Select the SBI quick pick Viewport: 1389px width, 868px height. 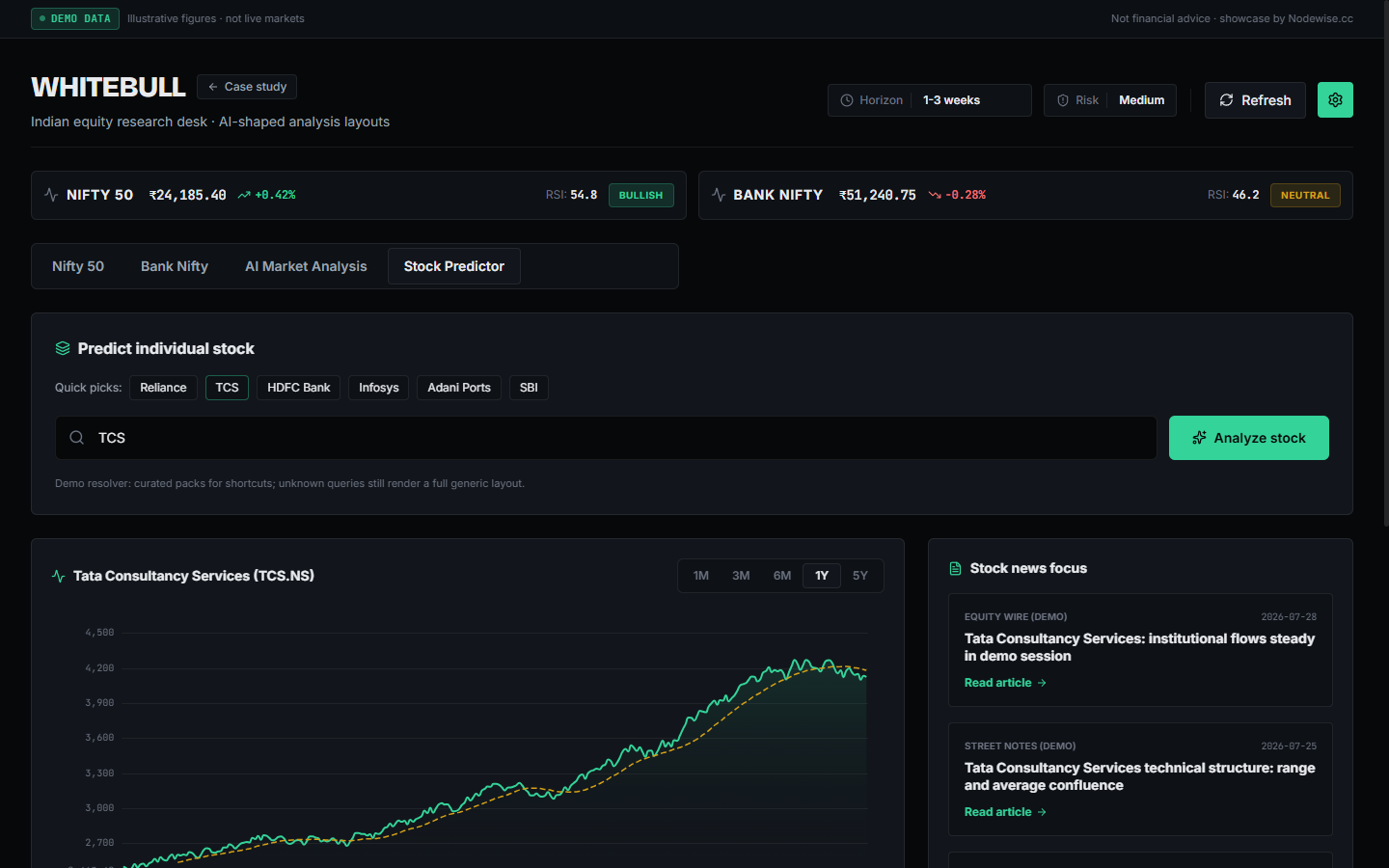point(529,388)
